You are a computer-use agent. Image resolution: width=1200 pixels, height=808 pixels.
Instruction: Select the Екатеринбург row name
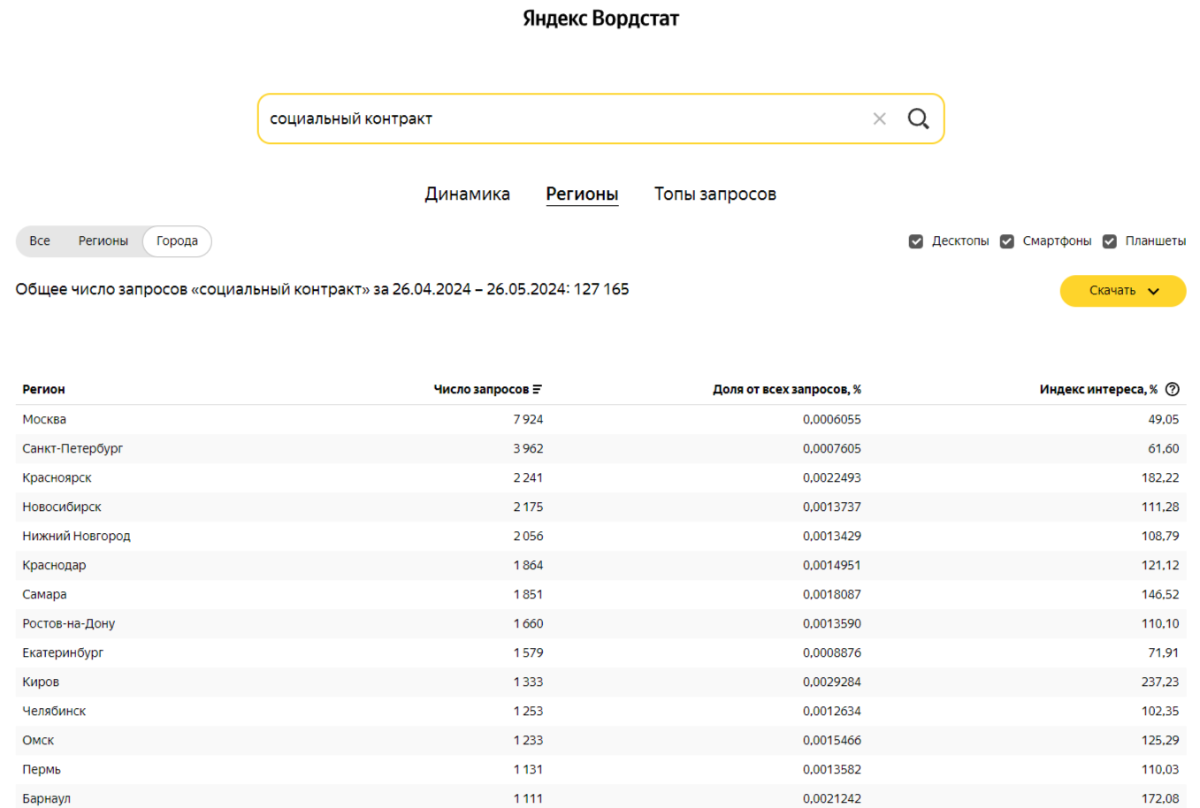click(x=63, y=652)
